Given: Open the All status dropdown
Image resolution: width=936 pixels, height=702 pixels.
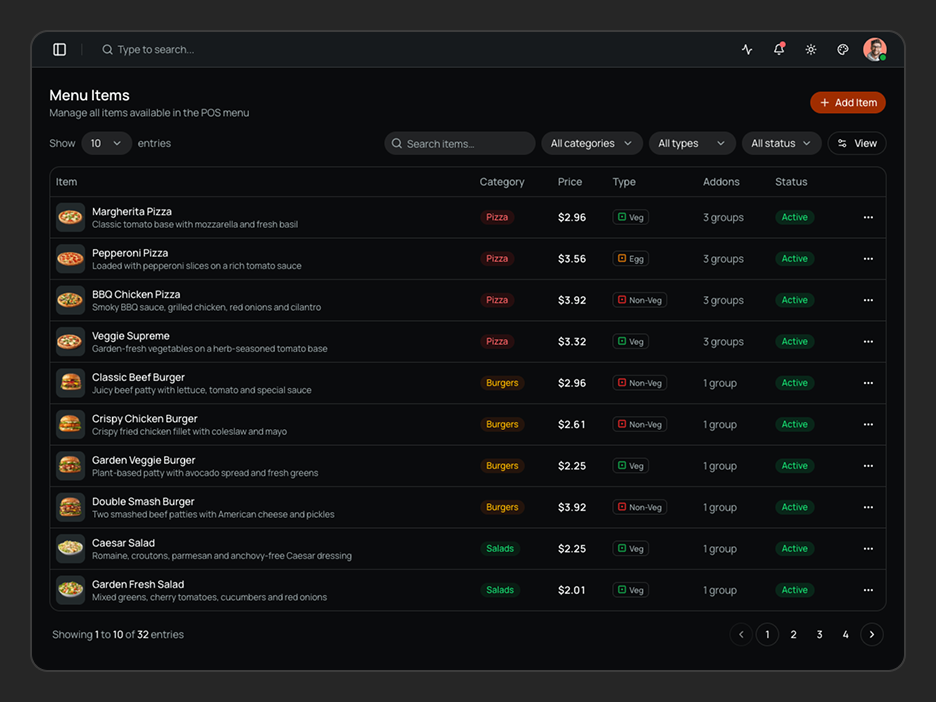Looking at the screenshot, I should 781,143.
